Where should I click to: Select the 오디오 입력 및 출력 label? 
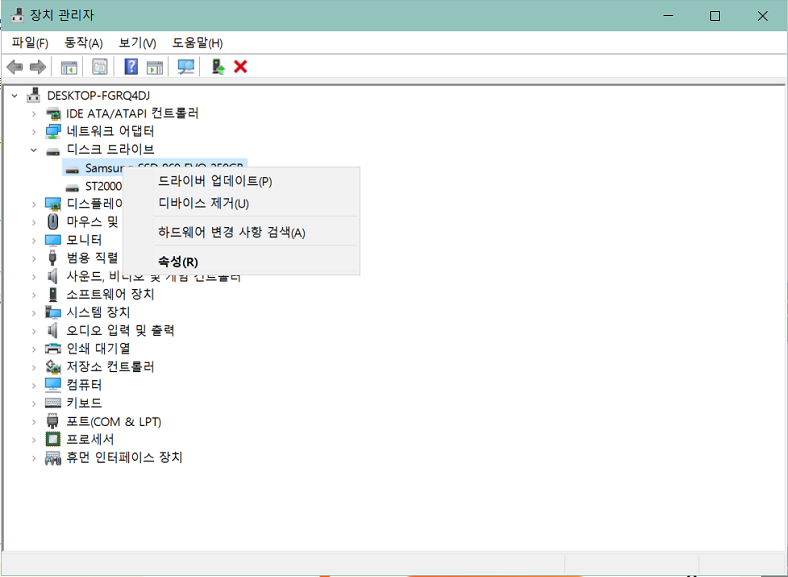[121, 330]
